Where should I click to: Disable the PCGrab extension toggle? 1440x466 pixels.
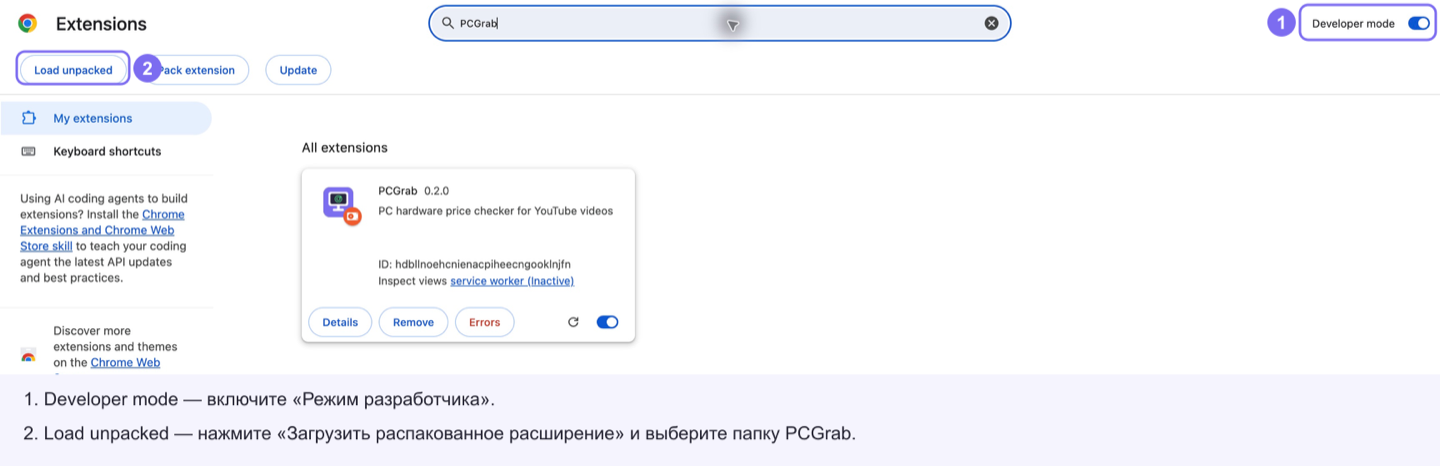click(x=607, y=322)
